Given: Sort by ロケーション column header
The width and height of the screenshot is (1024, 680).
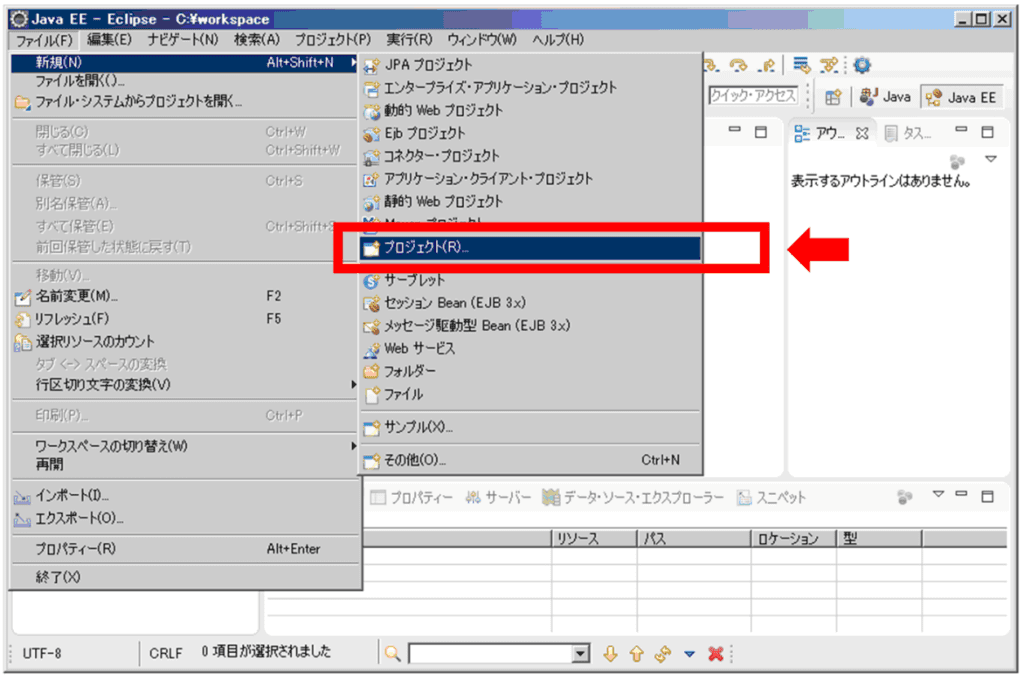Looking at the screenshot, I should [793, 539].
